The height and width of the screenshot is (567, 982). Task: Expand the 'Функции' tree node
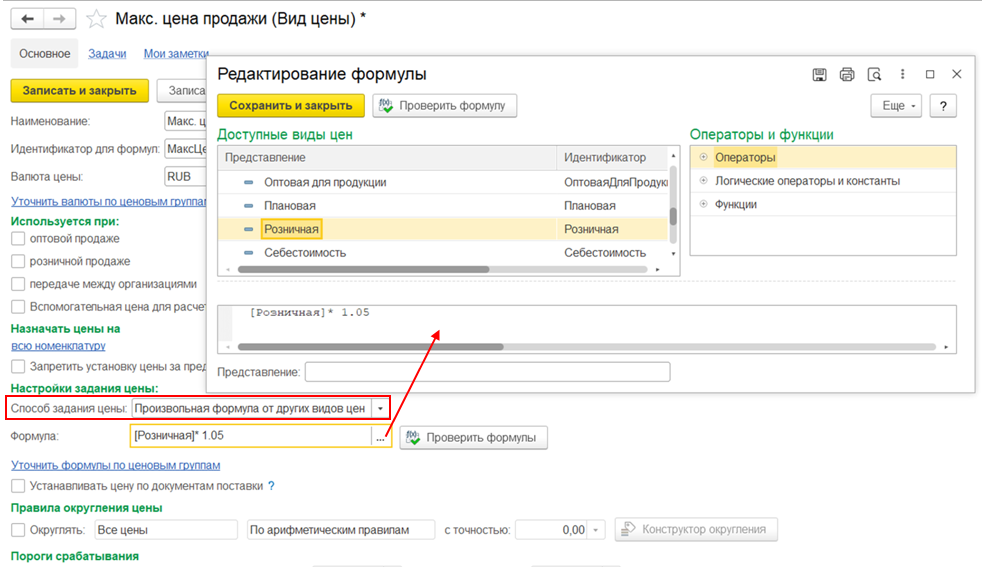click(x=704, y=204)
